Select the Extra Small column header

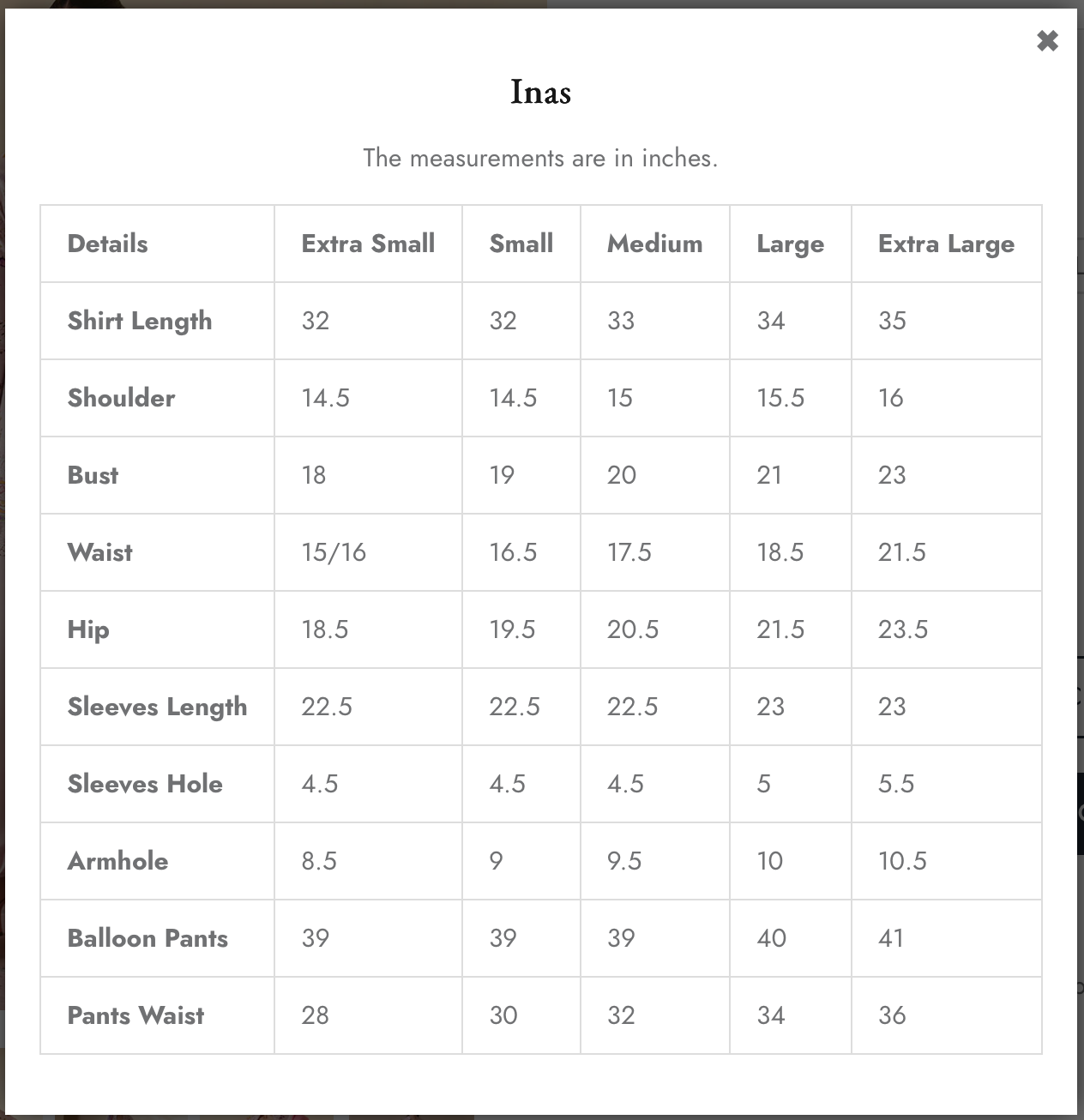coord(368,244)
